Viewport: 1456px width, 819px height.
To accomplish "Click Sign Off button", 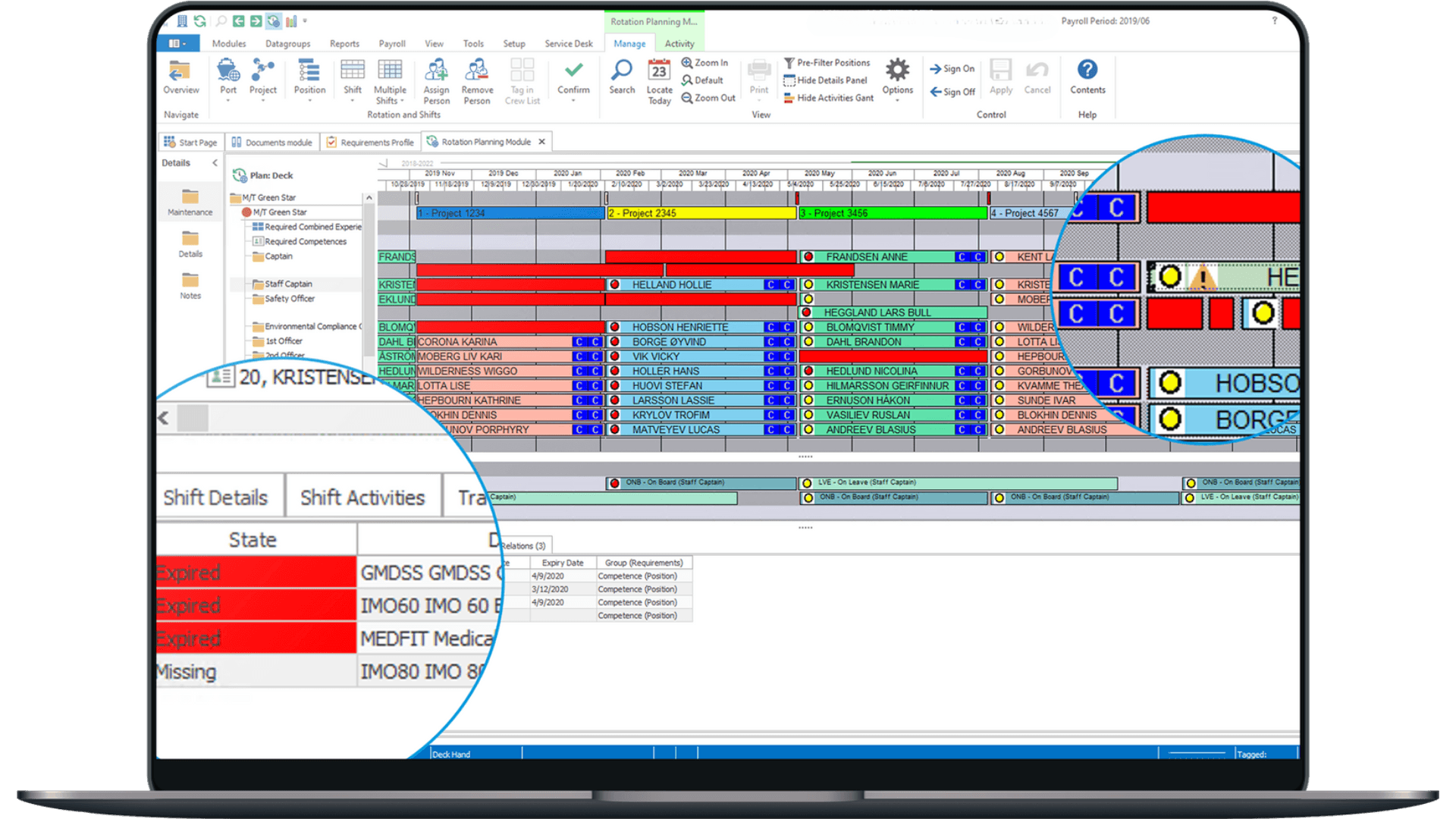I will [952, 92].
